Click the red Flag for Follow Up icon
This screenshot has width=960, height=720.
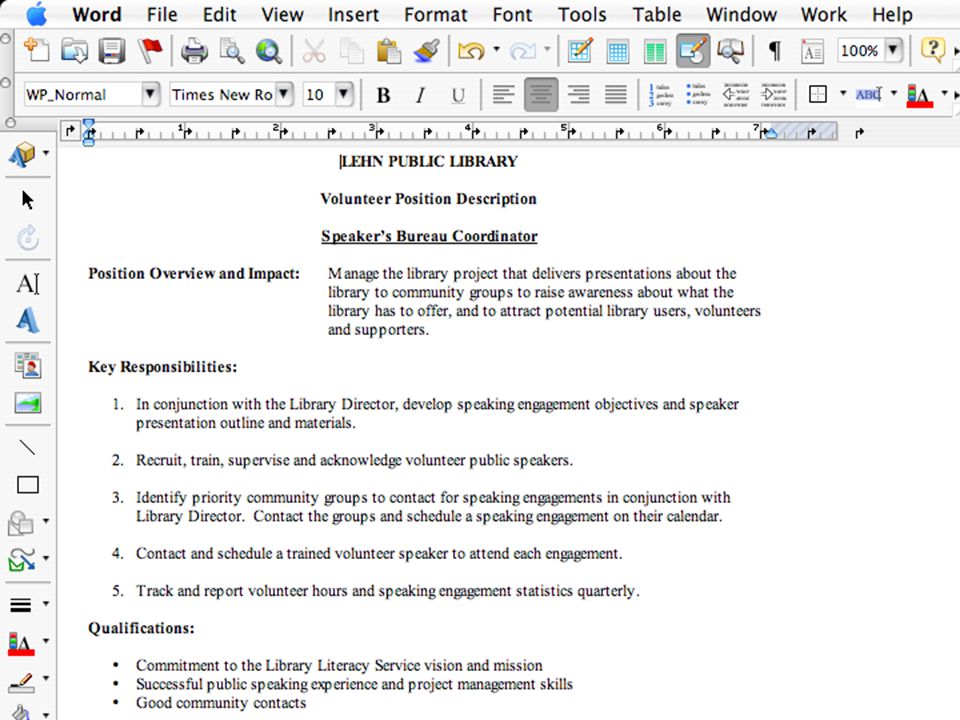pos(150,50)
